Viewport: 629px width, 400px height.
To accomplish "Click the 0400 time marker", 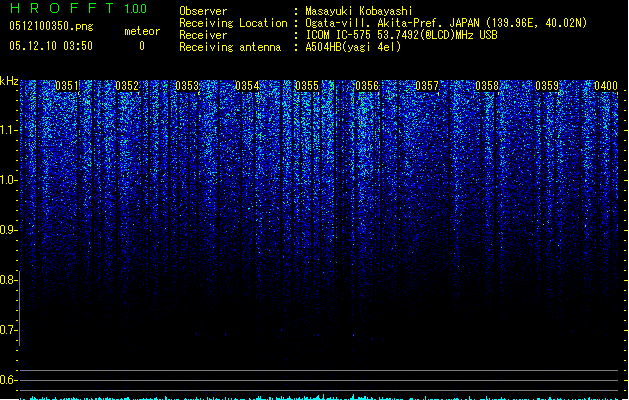I will pos(606,86).
